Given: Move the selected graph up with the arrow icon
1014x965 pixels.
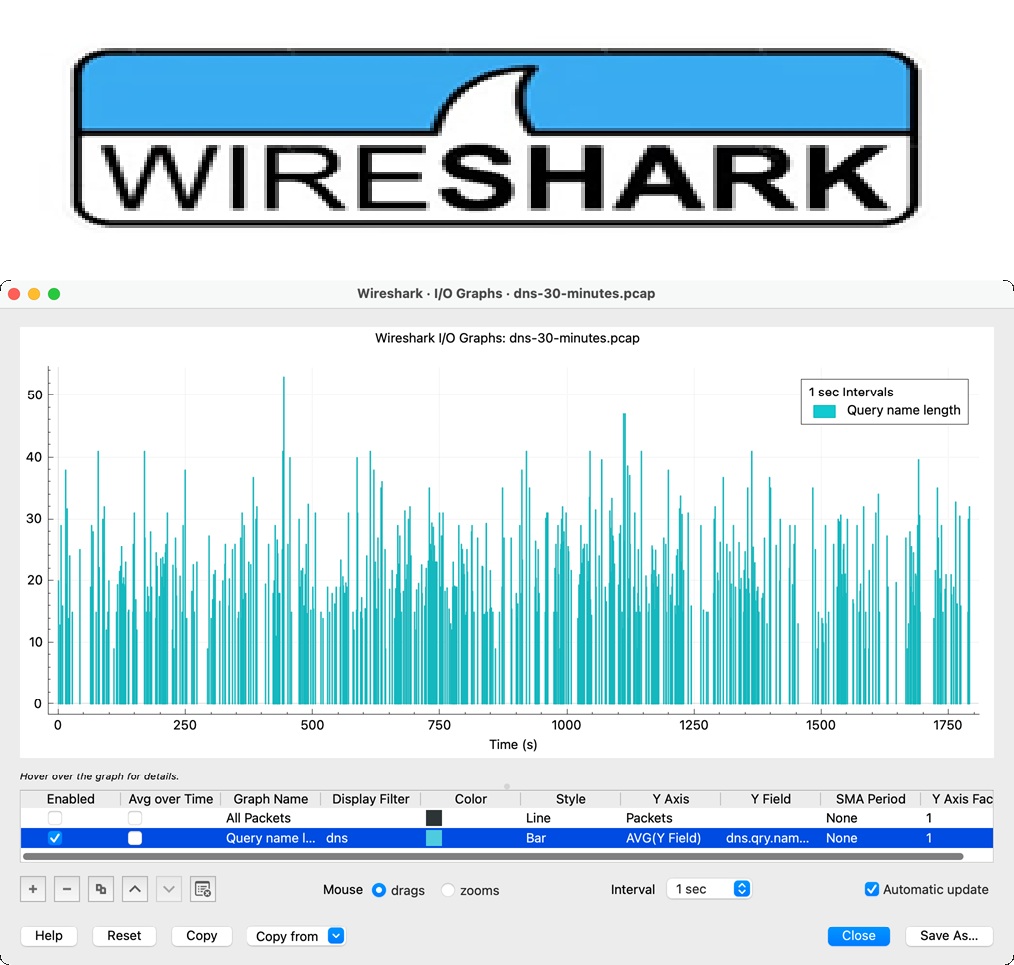Looking at the screenshot, I should pos(134,889).
